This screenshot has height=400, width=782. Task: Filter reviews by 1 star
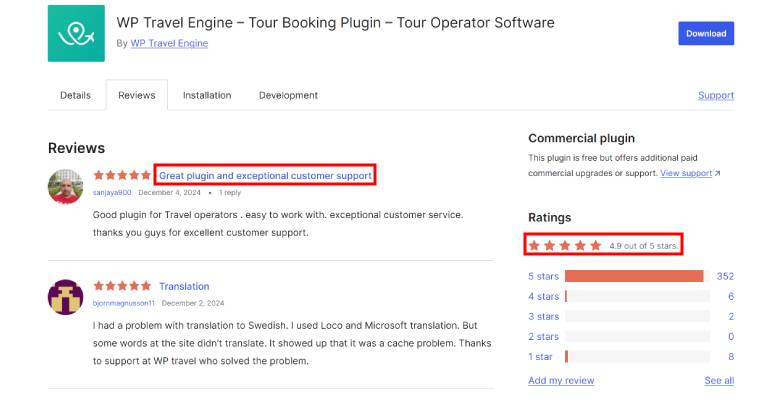[540, 357]
